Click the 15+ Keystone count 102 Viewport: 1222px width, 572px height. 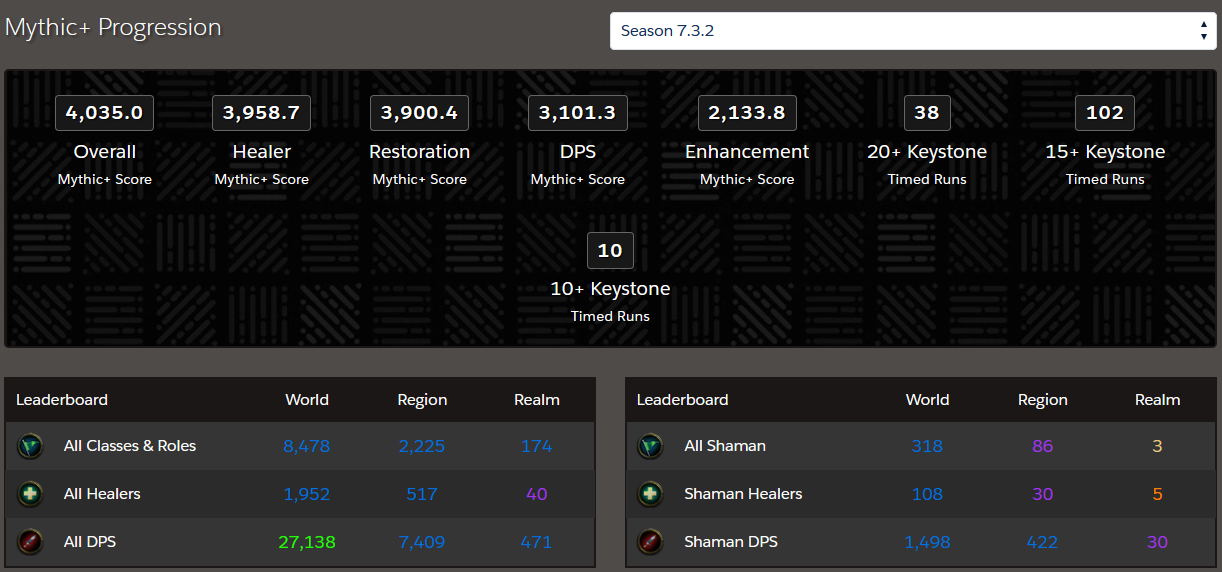coord(1105,113)
